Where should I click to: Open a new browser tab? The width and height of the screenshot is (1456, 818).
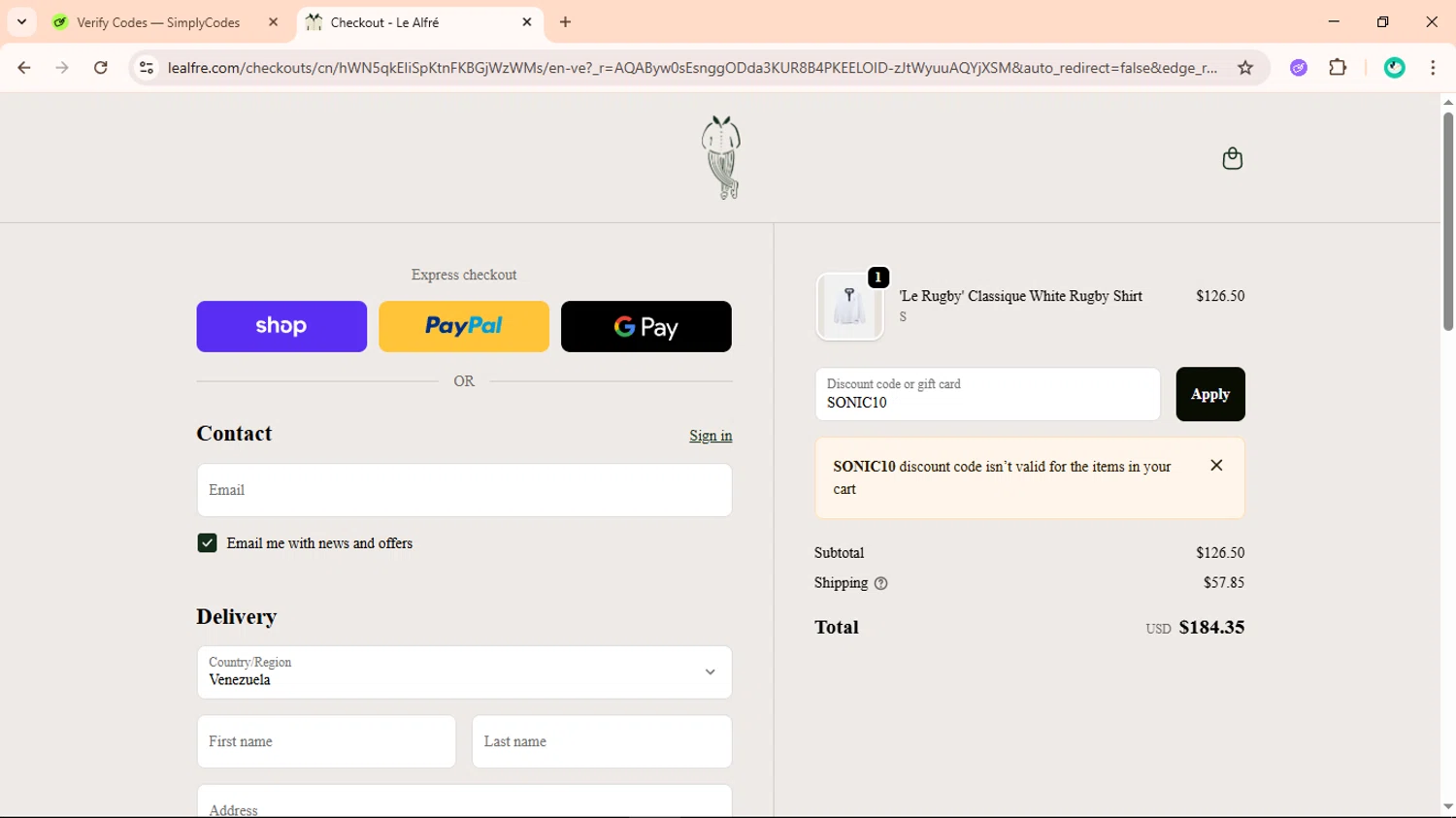coord(566,22)
